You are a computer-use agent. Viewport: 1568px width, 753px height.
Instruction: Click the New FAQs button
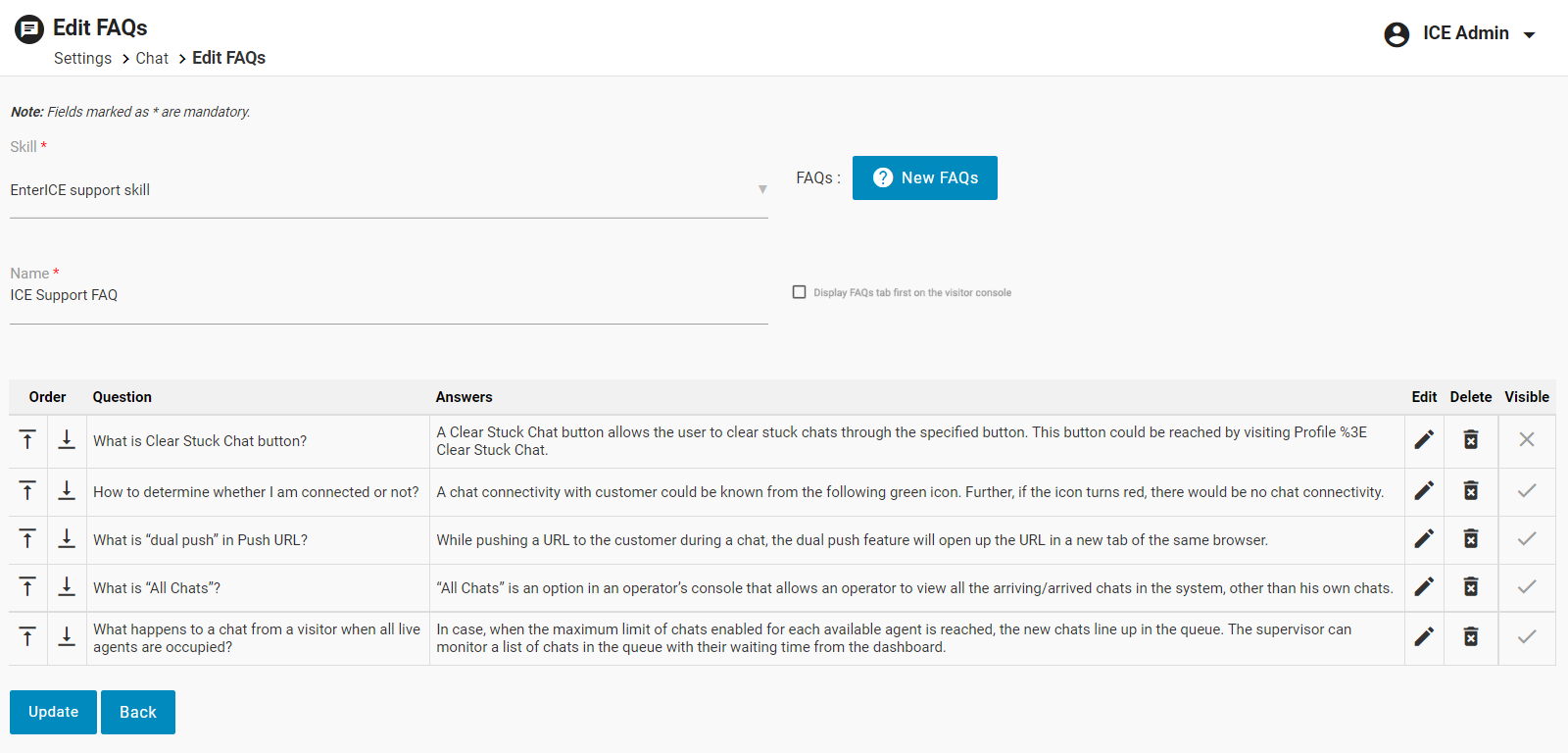click(x=924, y=178)
